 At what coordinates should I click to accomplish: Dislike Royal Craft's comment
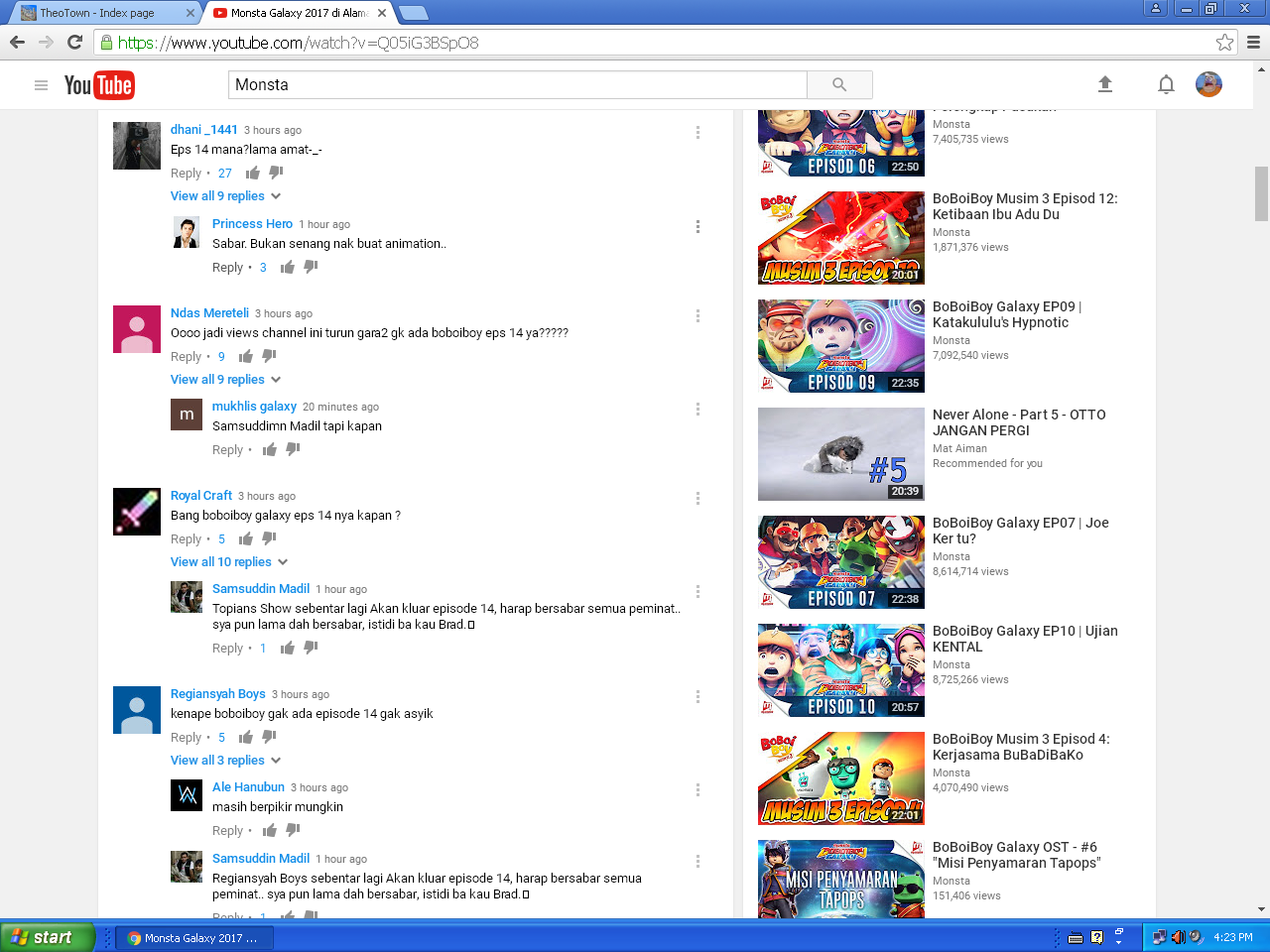point(270,538)
